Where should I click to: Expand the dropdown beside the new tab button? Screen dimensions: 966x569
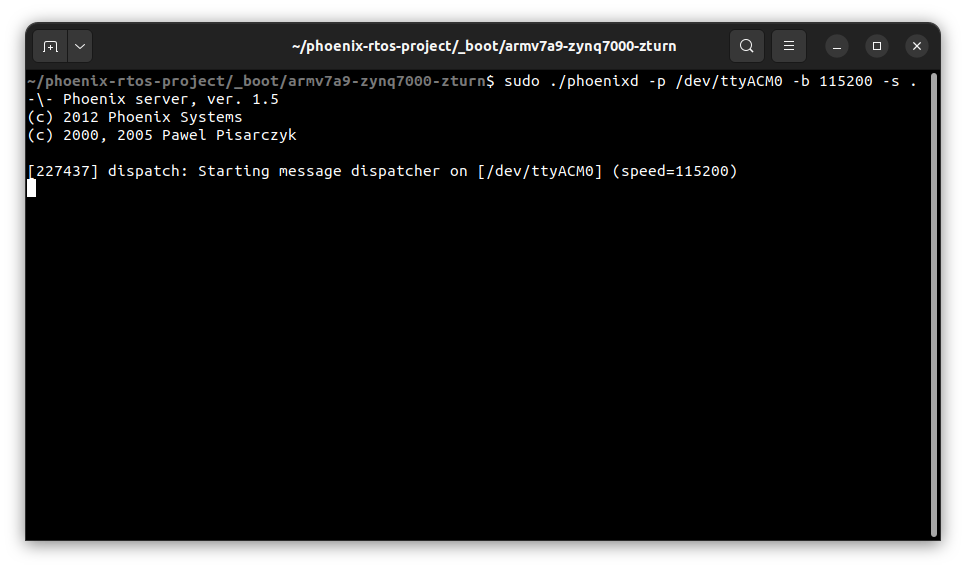click(79, 46)
